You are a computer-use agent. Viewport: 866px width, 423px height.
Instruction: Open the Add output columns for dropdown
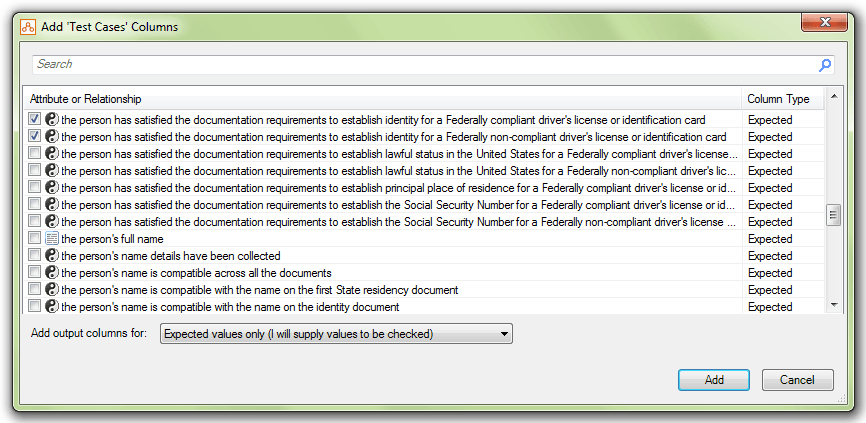(x=336, y=334)
